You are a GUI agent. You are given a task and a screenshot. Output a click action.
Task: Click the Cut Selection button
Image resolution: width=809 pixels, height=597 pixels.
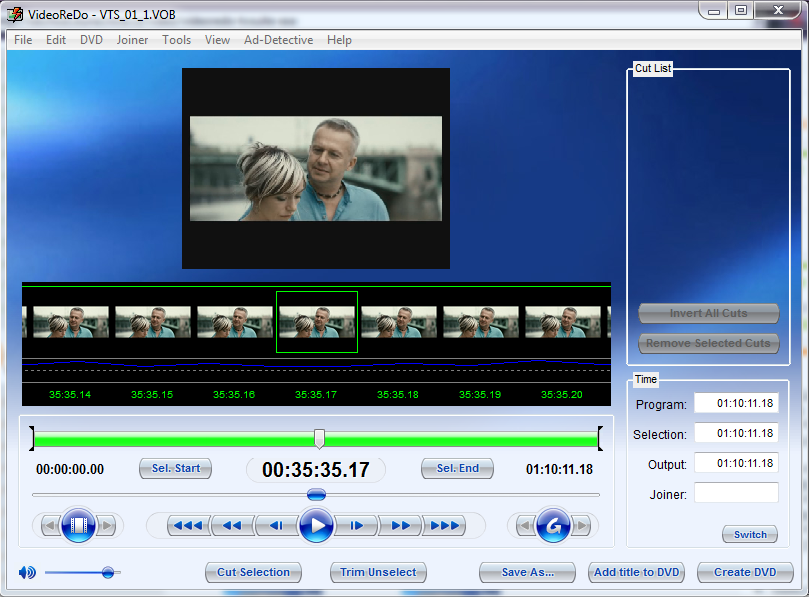(x=253, y=572)
